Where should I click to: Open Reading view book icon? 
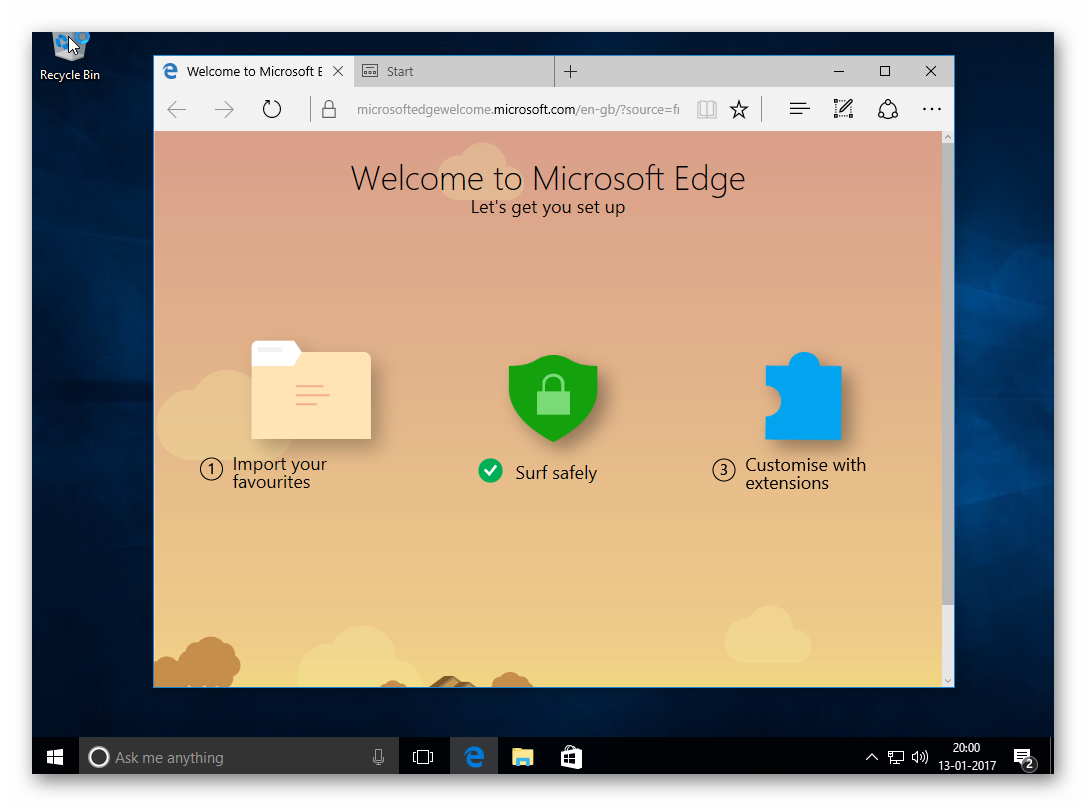[x=706, y=109]
